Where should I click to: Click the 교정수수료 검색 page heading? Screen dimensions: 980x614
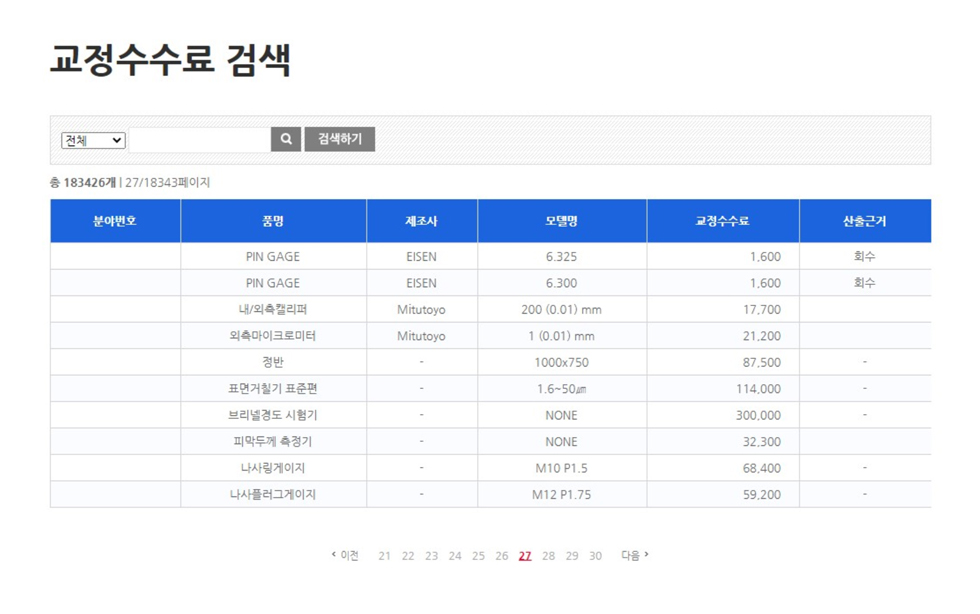click(170, 60)
